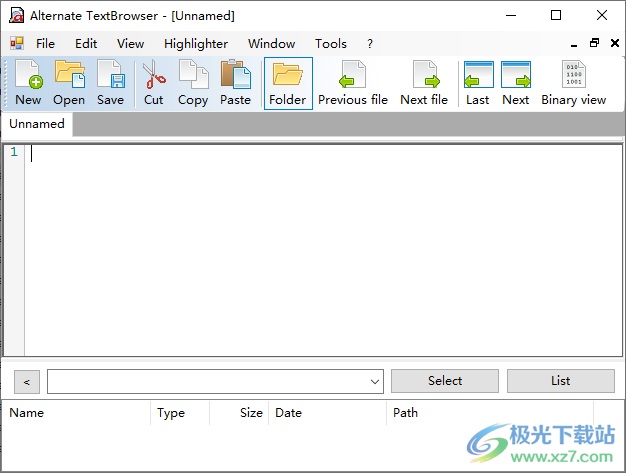Screen dimensions: 626x473
Task: Close the inner Unnamed document
Action: coord(615,43)
